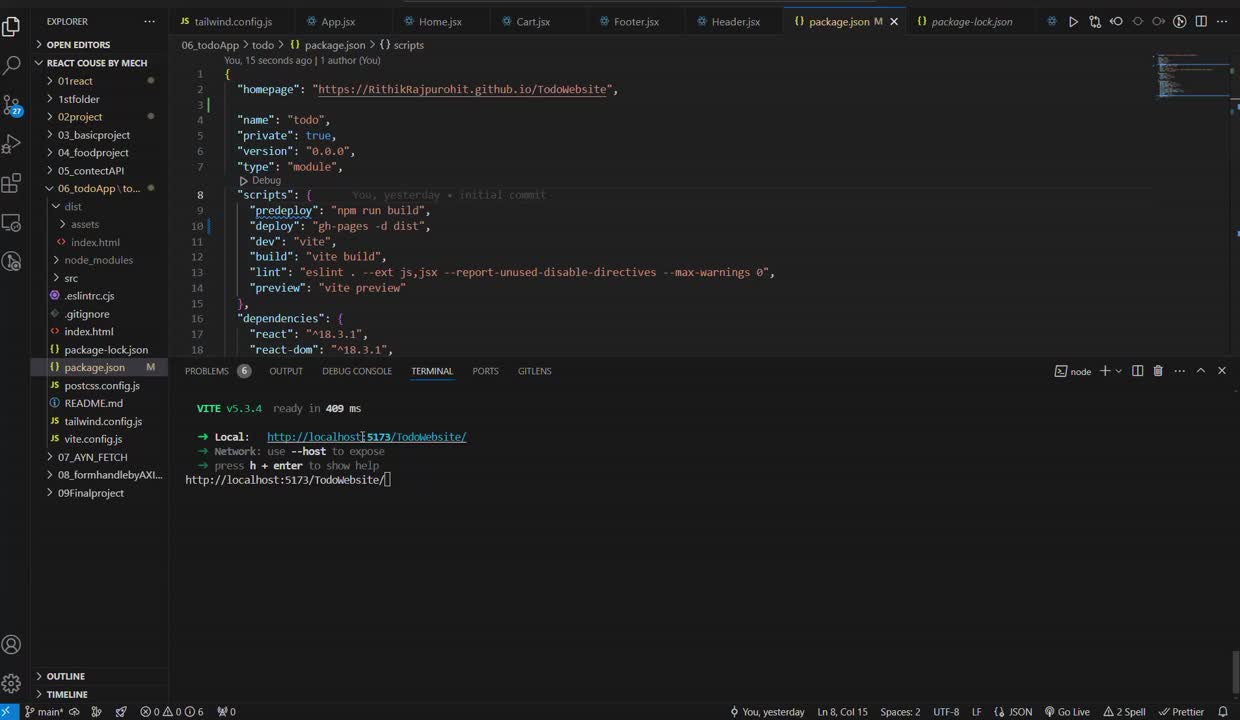The width and height of the screenshot is (1240, 720).
Task: Open the Manage gear icon
Action: 12,684
